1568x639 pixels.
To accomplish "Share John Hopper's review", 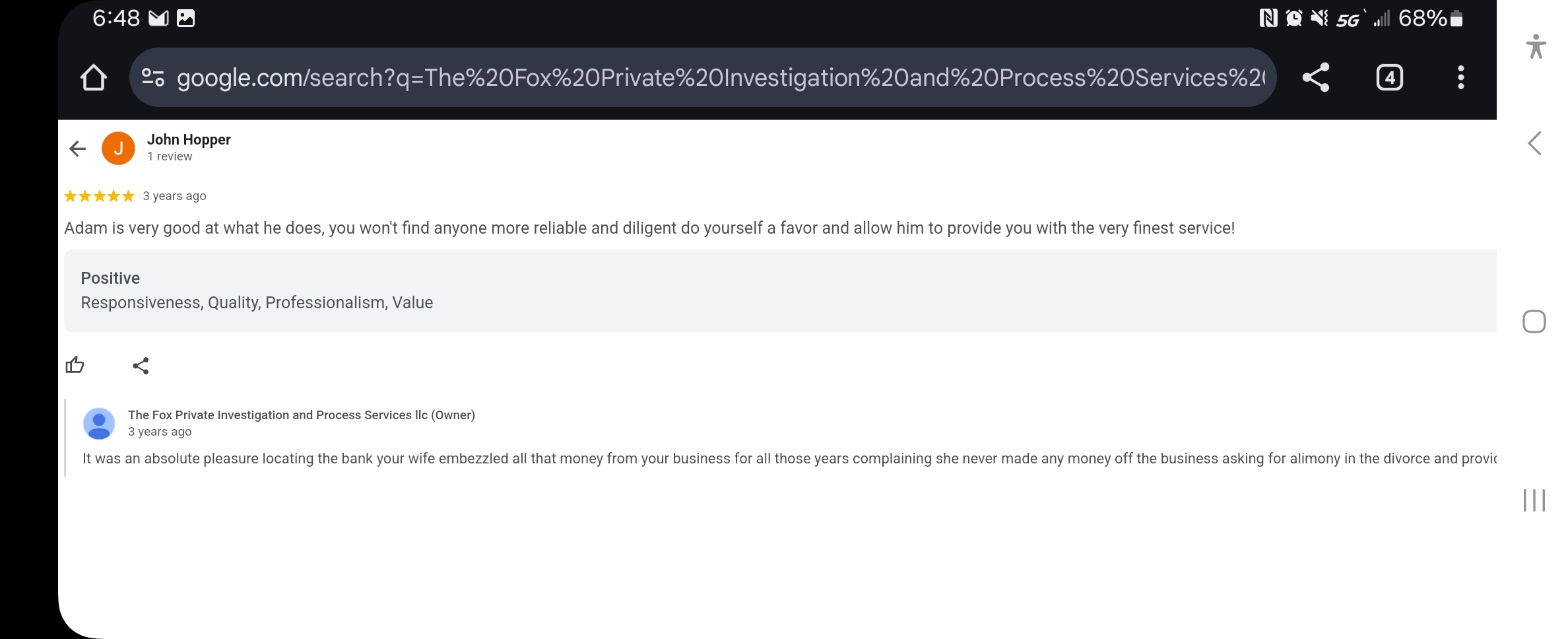I will (141, 366).
